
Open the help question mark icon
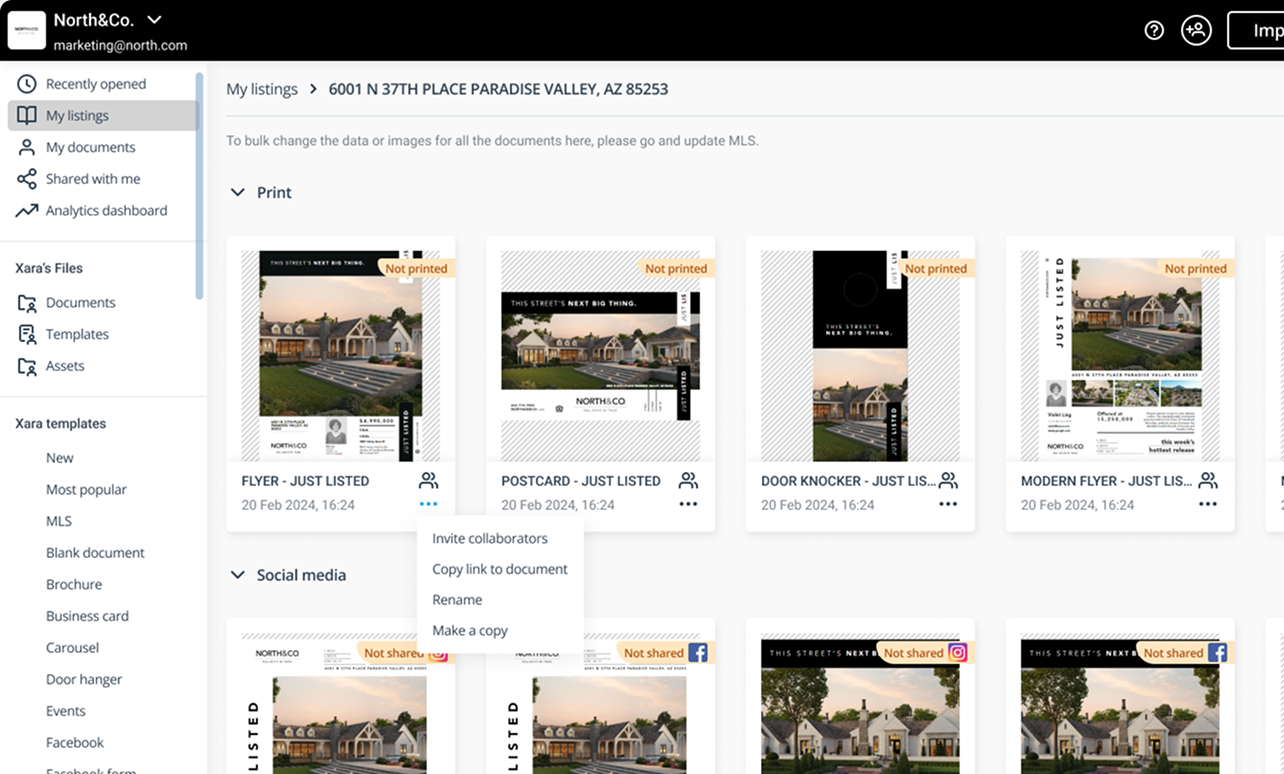[x=1154, y=30]
